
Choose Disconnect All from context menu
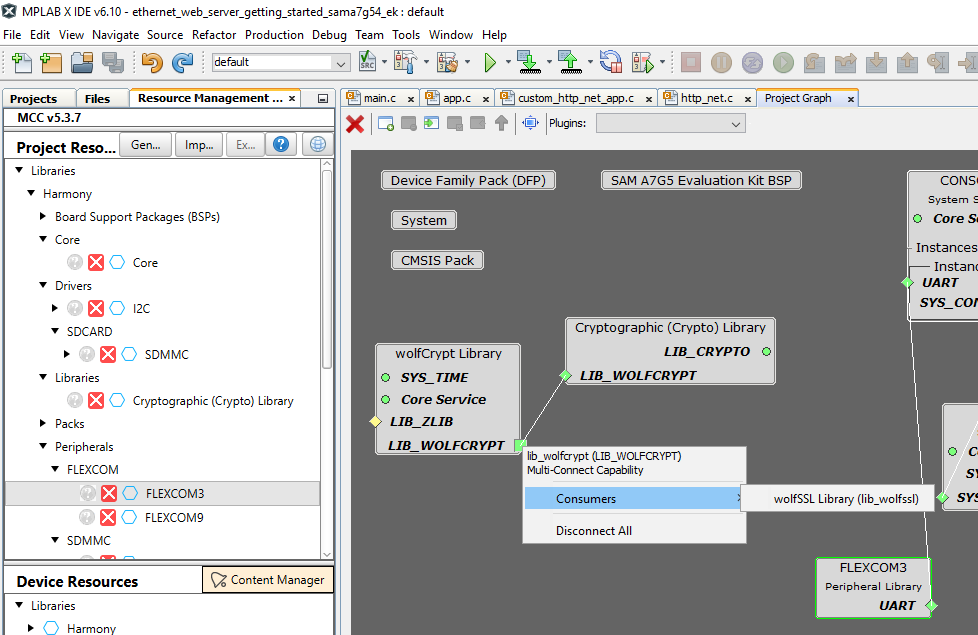[593, 531]
